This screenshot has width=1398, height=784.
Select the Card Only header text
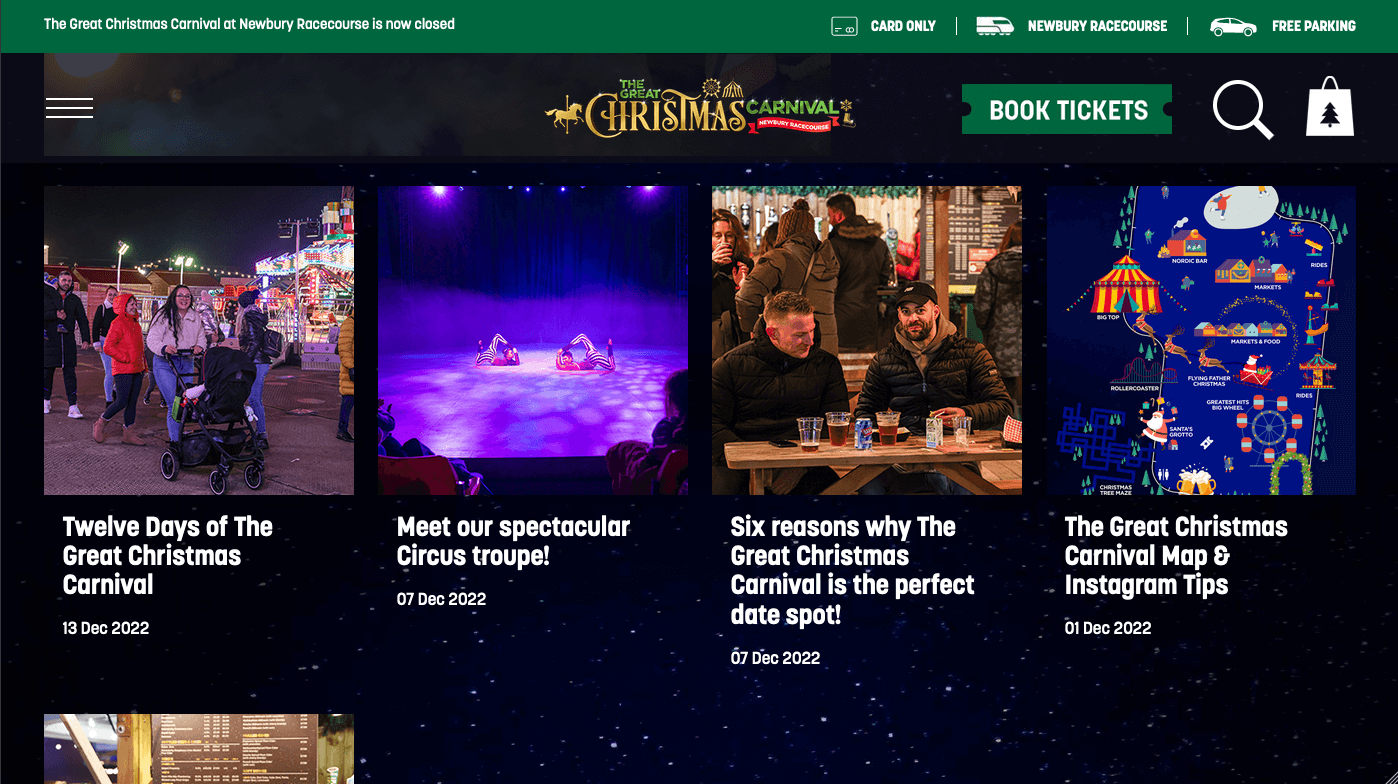[x=903, y=26]
